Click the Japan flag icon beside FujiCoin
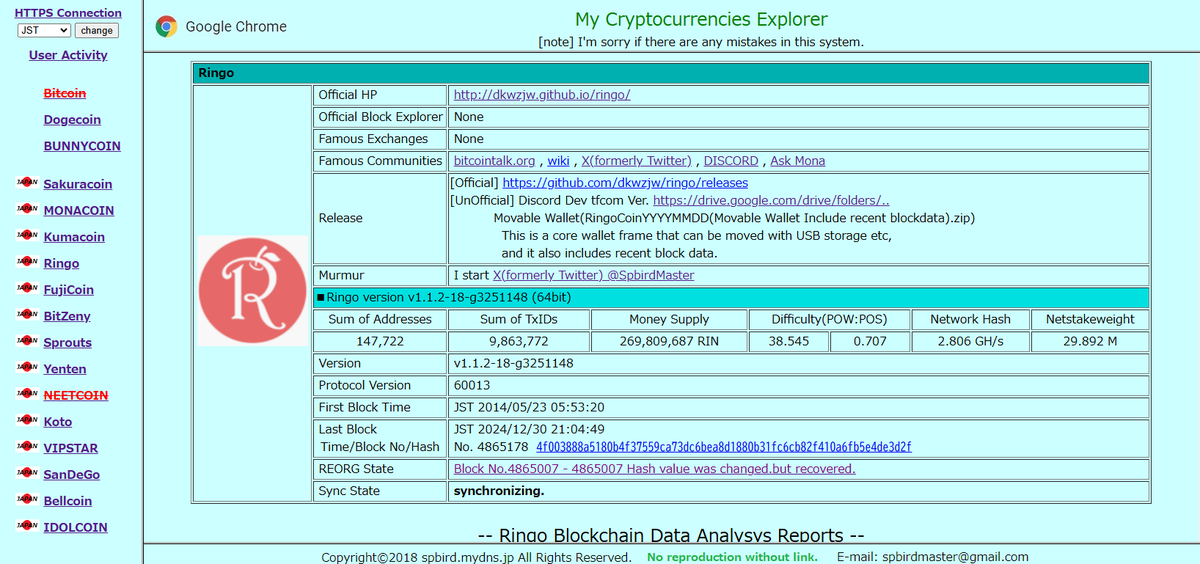The image size is (1200, 564). point(27,289)
